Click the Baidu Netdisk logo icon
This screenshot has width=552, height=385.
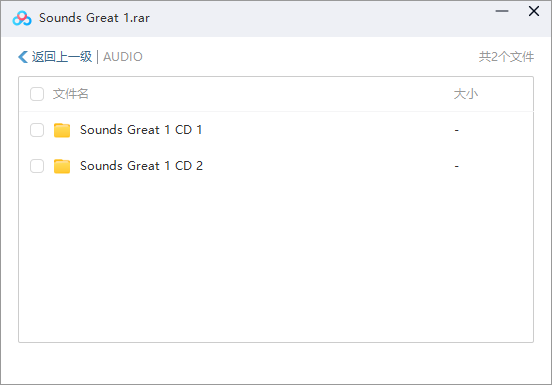coord(22,18)
